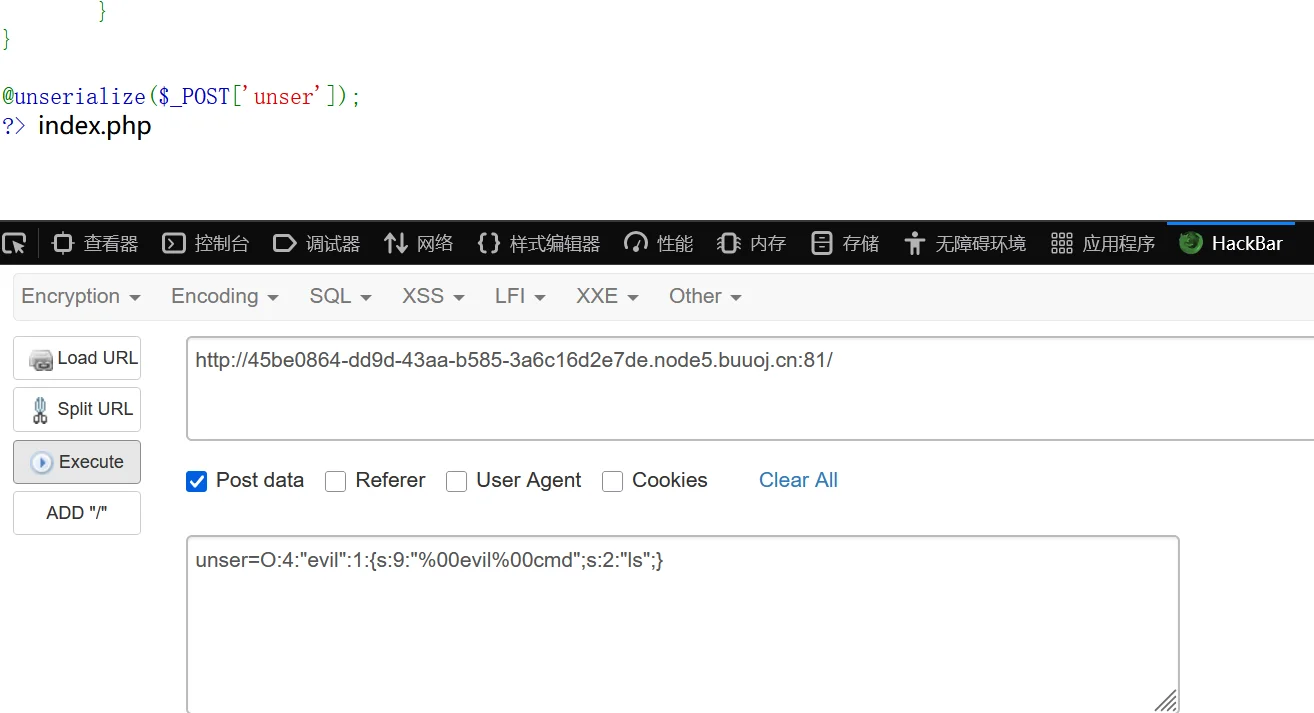The width and height of the screenshot is (1314, 713).
Task: Open the Memory (内存) panel
Action: pos(751,243)
